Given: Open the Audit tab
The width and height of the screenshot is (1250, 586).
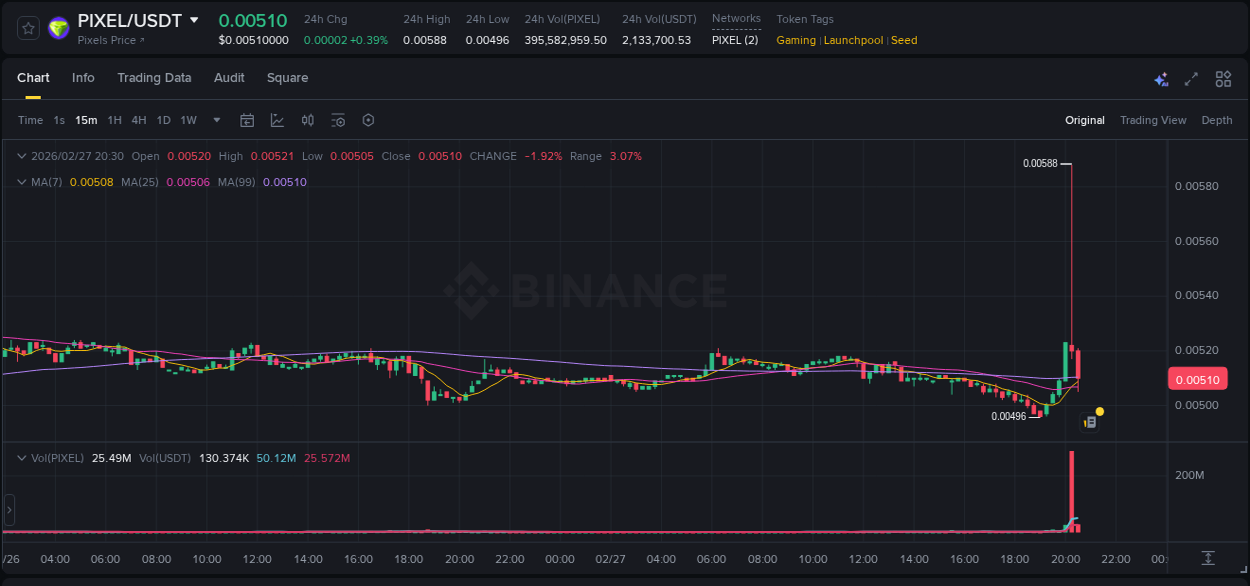Looking at the screenshot, I should coord(229,78).
